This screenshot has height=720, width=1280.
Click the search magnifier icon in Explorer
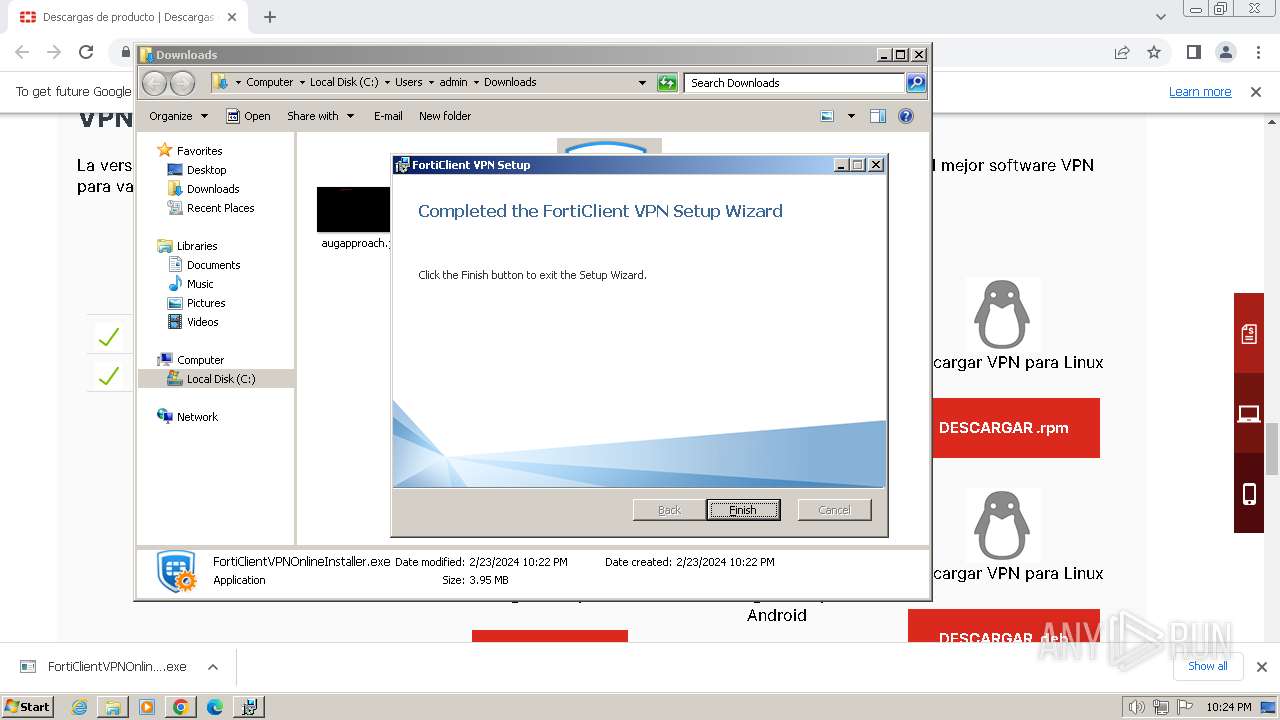[x=916, y=83]
